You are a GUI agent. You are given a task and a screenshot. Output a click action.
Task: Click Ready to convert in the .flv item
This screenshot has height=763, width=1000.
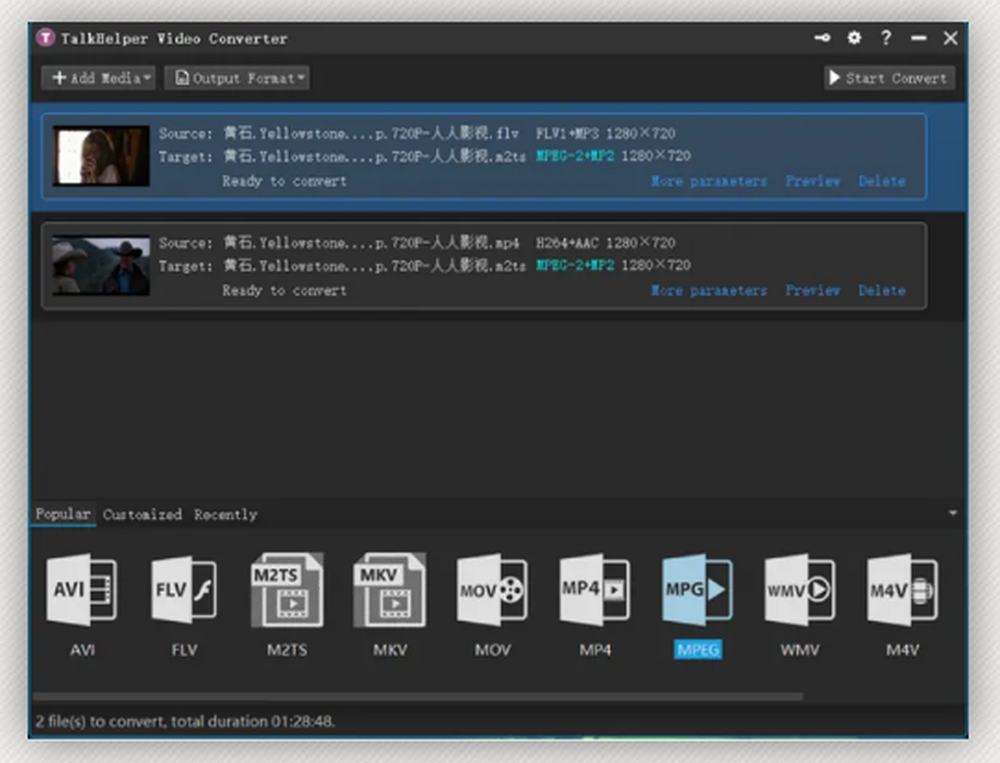(284, 181)
